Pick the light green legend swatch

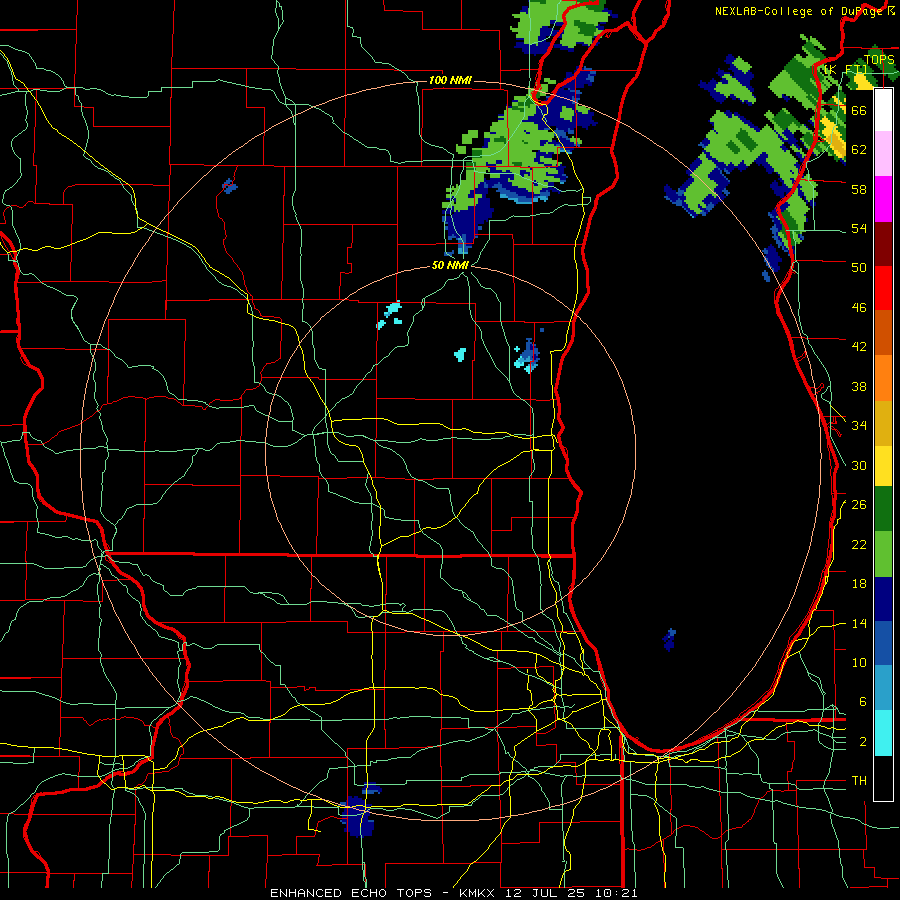coord(883,554)
